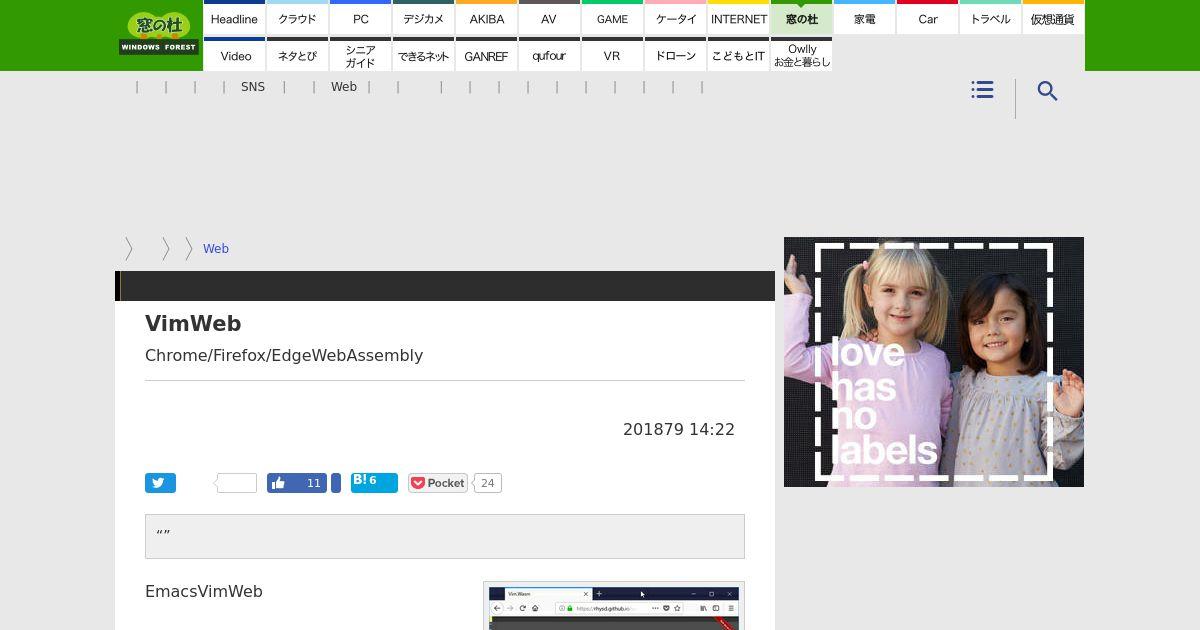Click the date text 201879 14:22
The width and height of the screenshot is (1200, 630).
(x=679, y=429)
